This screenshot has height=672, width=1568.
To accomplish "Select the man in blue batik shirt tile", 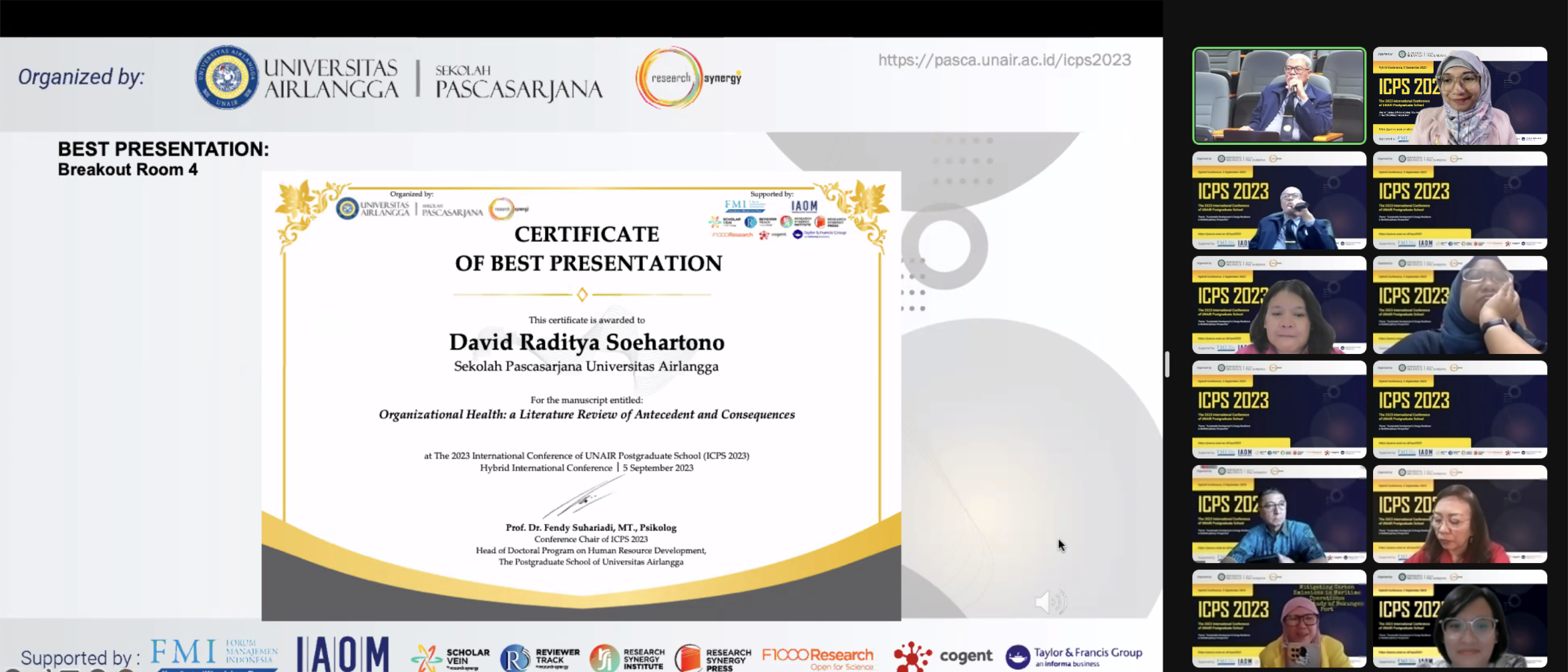I will tap(1279, 514).
